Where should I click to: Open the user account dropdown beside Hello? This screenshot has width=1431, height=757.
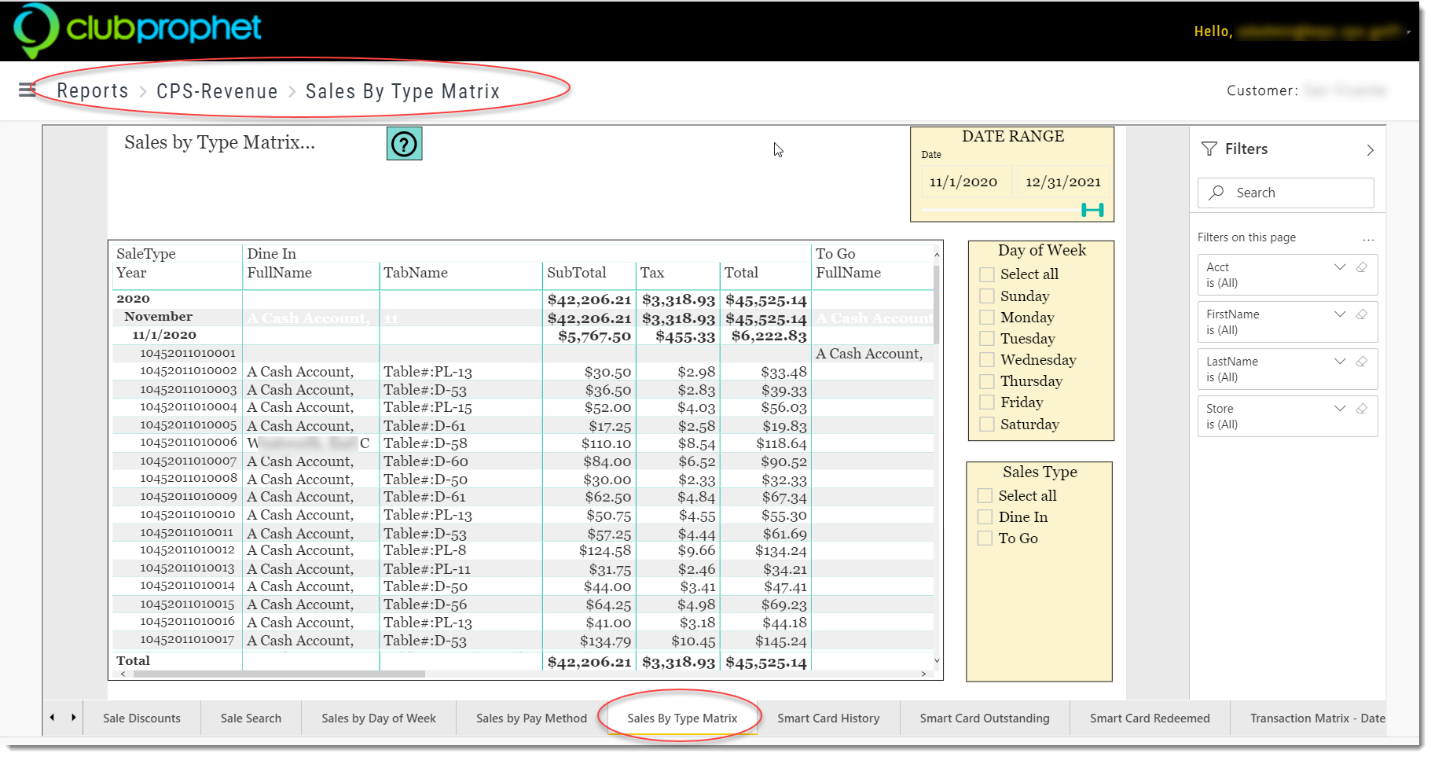(1410, 33)
